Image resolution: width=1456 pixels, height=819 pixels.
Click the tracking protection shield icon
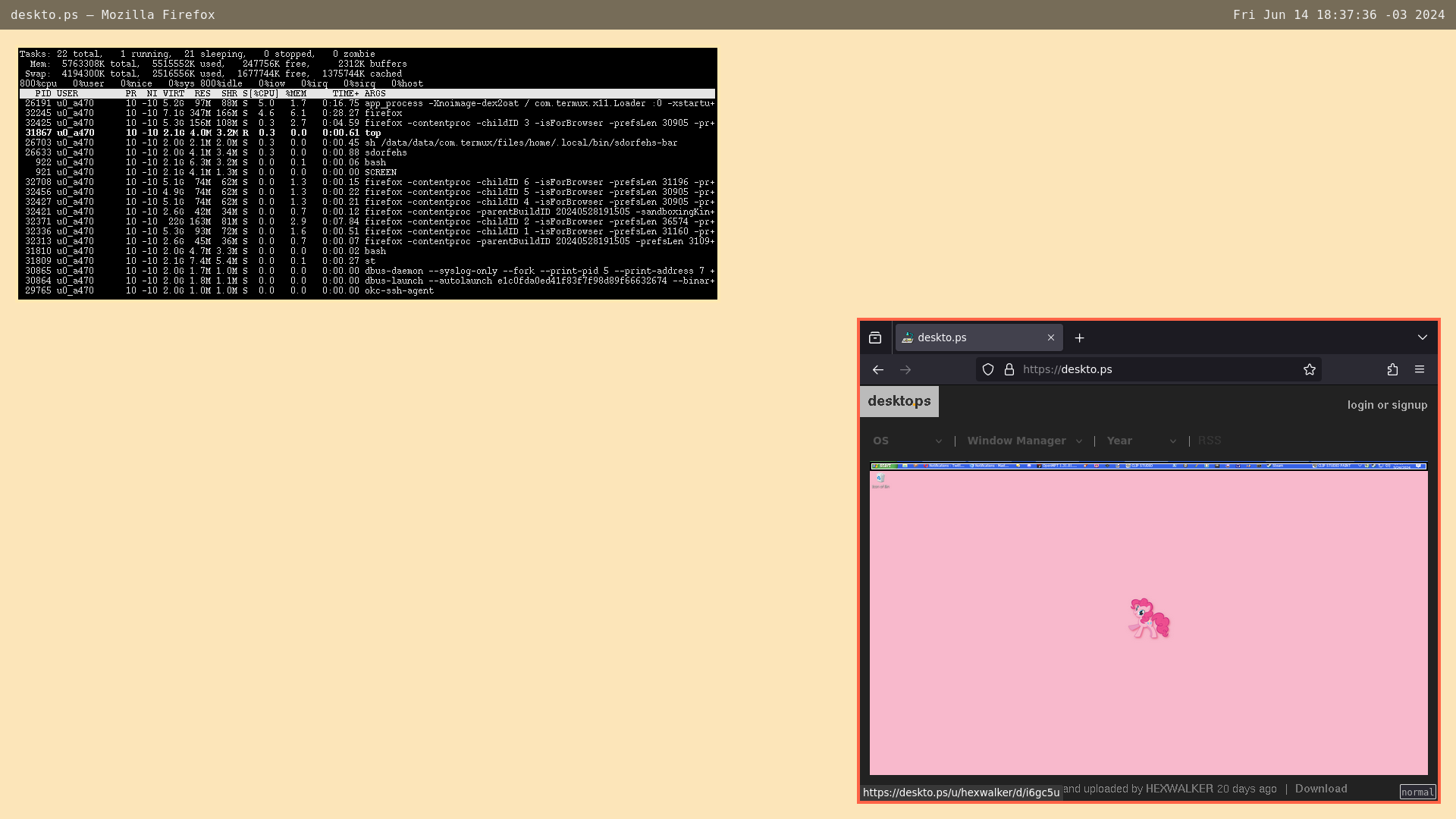(988, 369)
